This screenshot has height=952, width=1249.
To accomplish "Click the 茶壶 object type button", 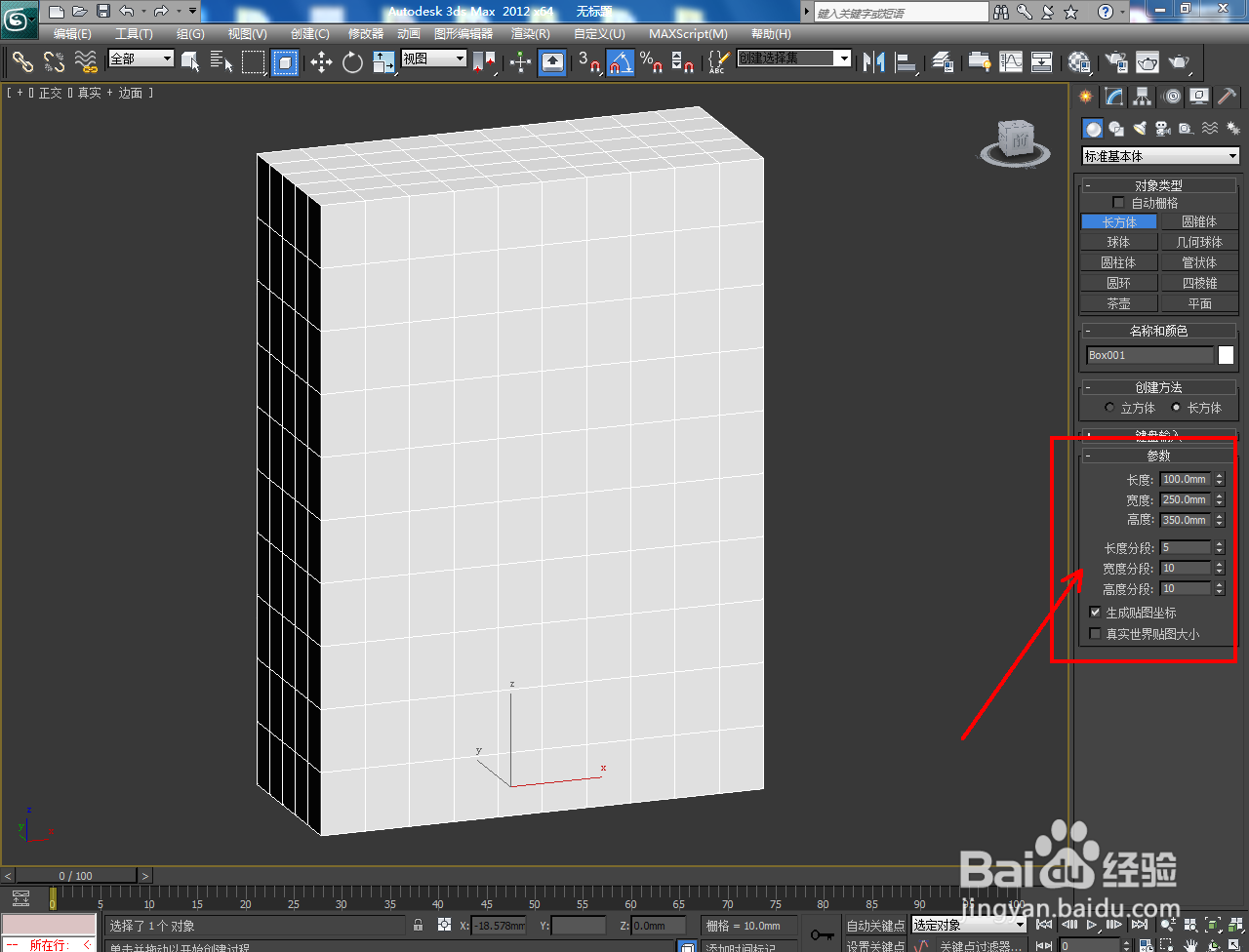I will 1119,303.
